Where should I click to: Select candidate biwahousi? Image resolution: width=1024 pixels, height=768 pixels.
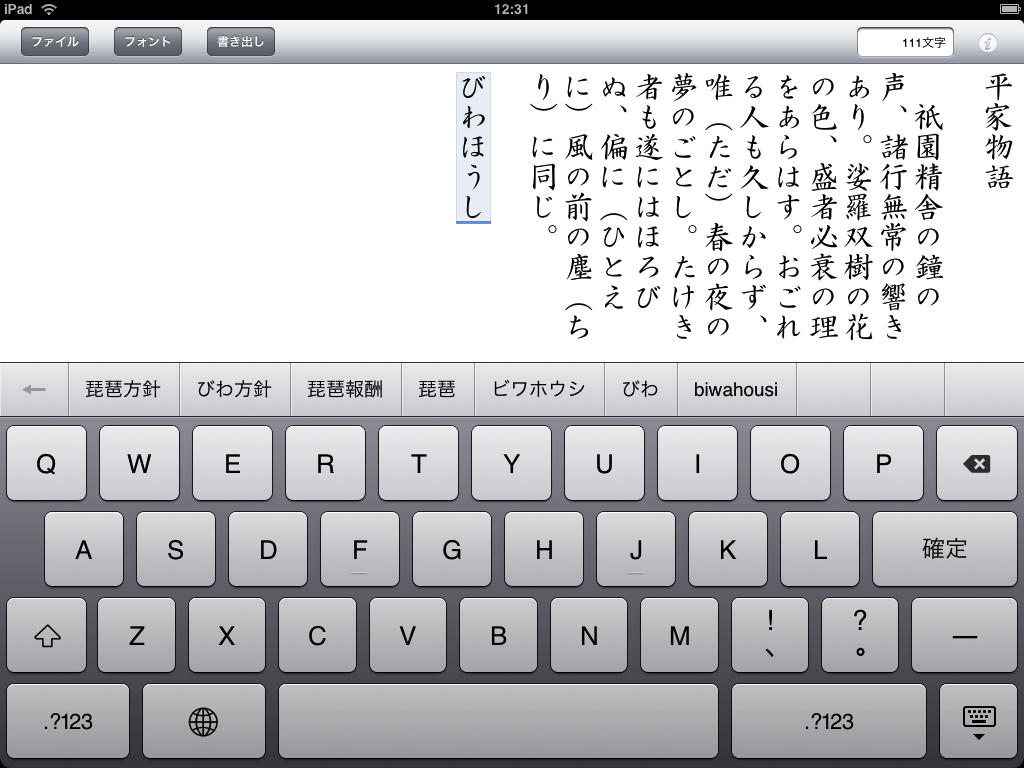pos(736,389)
